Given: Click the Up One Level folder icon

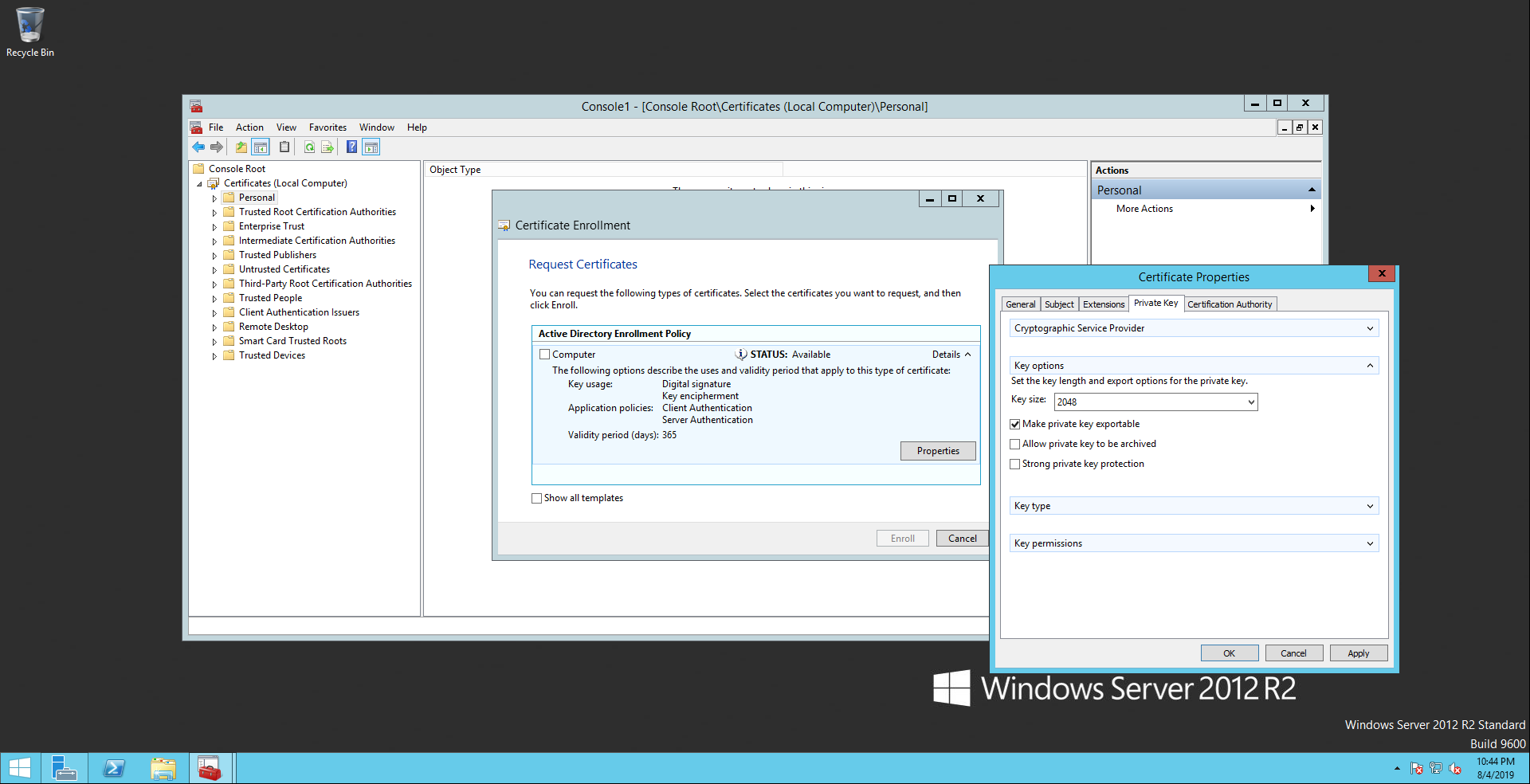Looking at the screenshot, I should pyautogui.click(x=241, y=147).
